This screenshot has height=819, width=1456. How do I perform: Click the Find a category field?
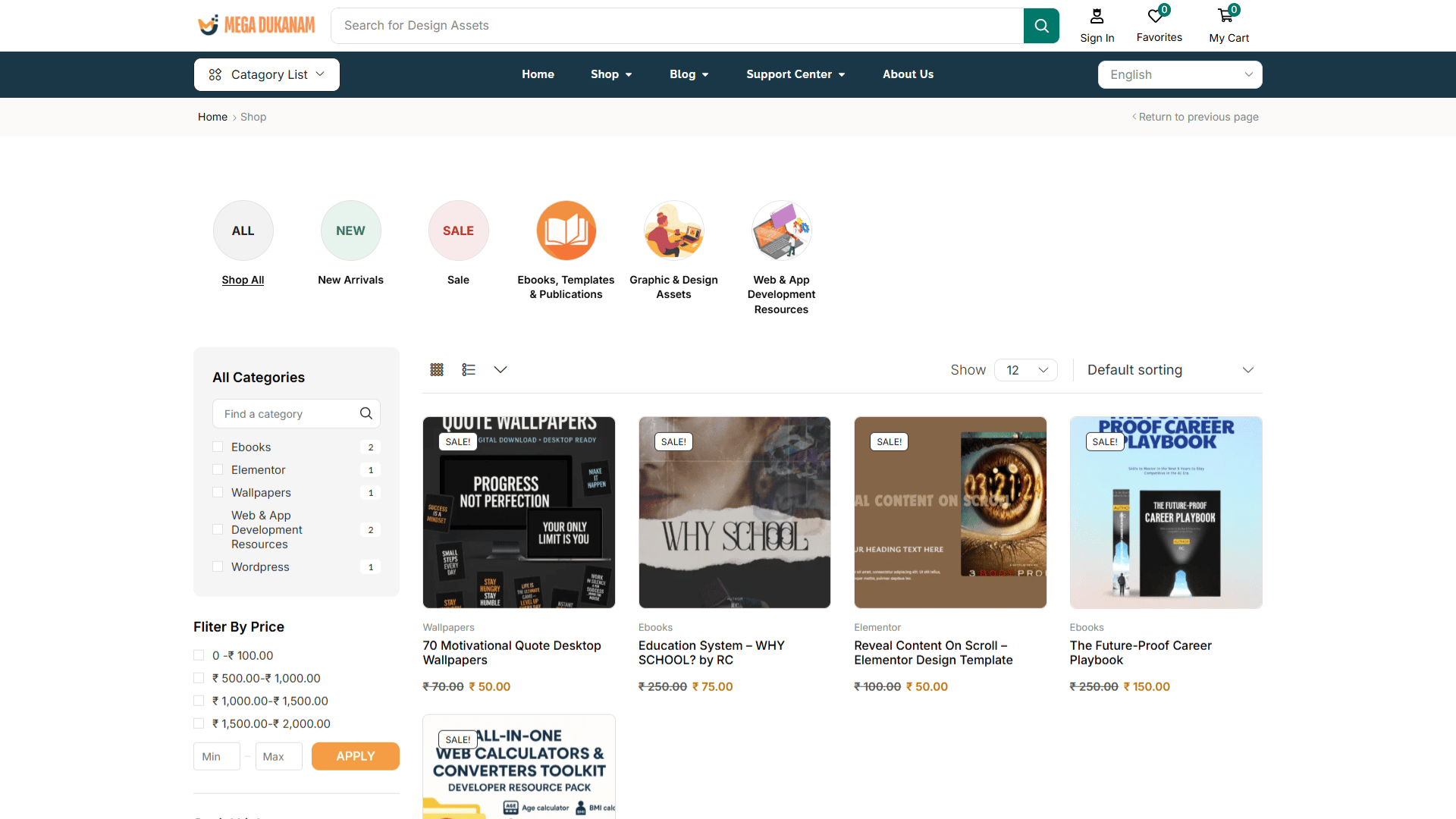(288, 414)
